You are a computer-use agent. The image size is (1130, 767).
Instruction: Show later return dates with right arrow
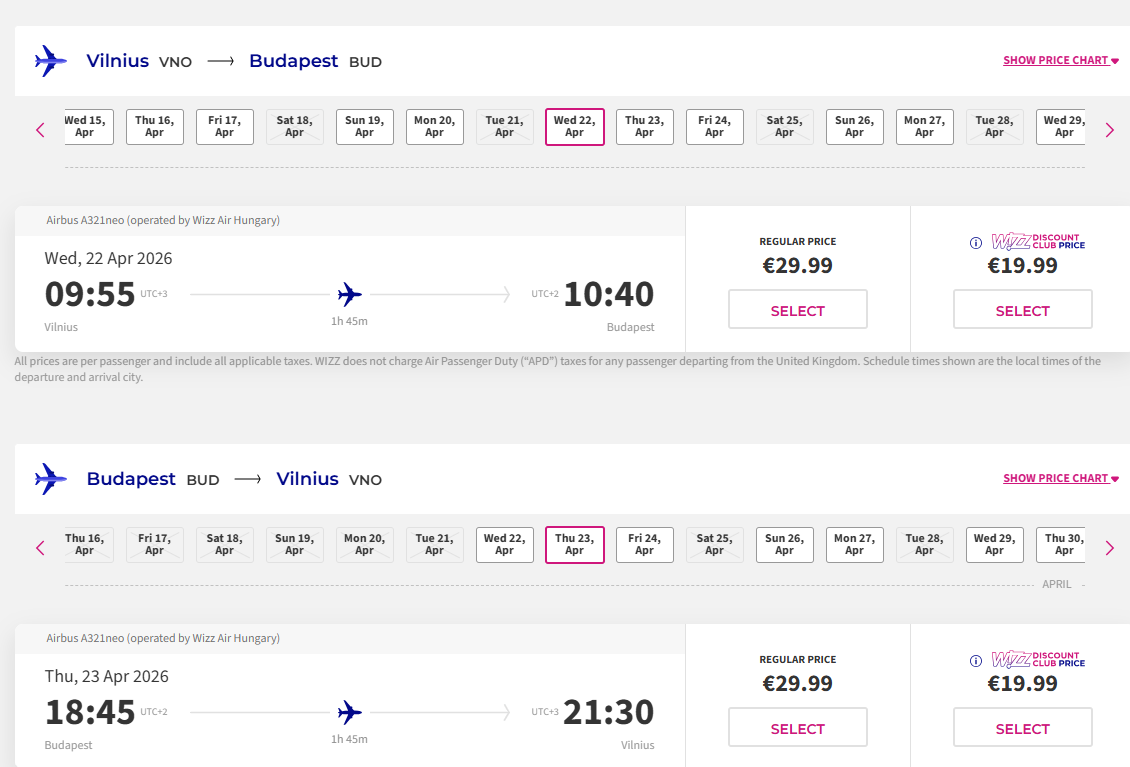(1109, 548)
